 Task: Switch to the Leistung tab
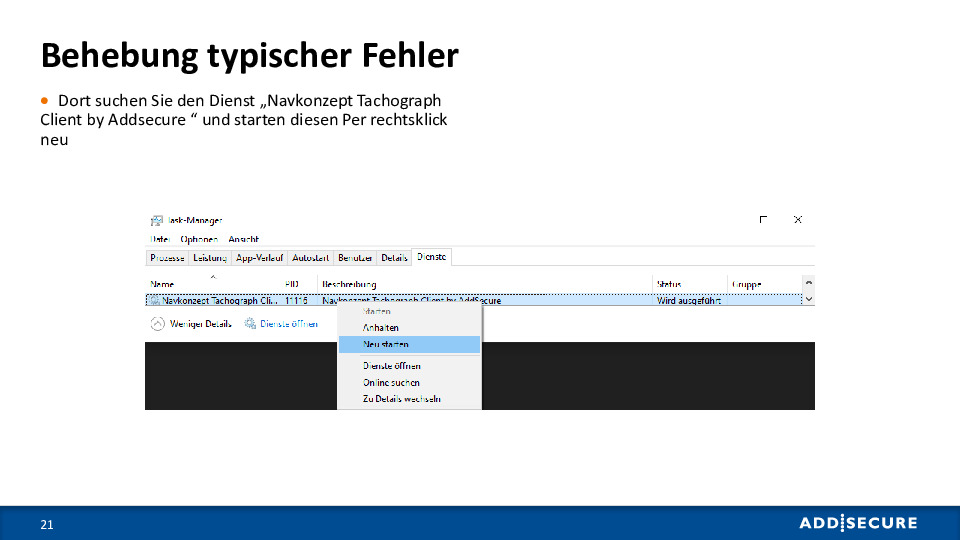[210, 258]
